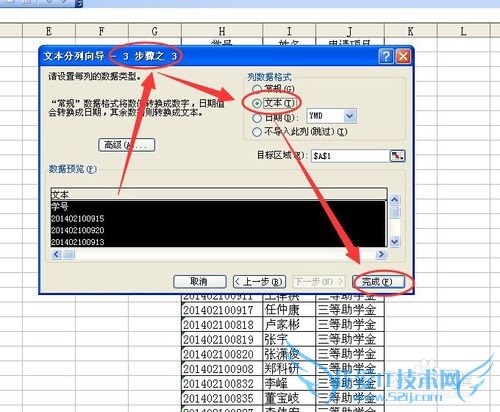Click 三等助学金 cell in 卢家彬 row
Image resolution: width=500 pixels, height=412 pixels.
click(350, 325)
